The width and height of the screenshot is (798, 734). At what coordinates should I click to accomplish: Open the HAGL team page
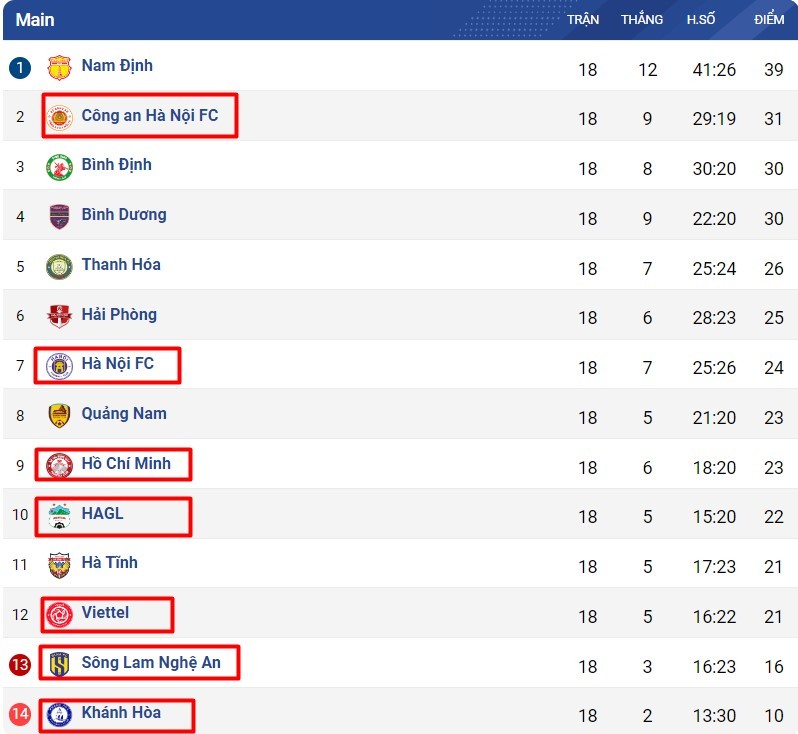click(103, 513)
